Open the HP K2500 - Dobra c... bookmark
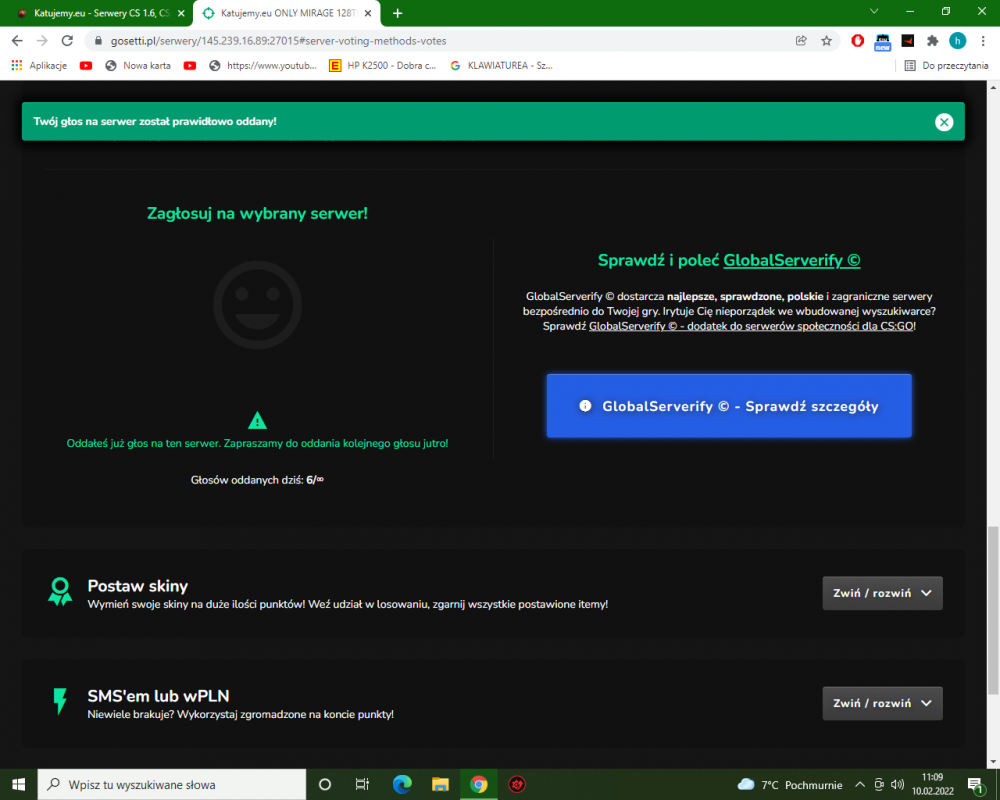Image resolution: width=1000 pixels, height=800 pixels. pyautogui.click(x=383, y=66)
